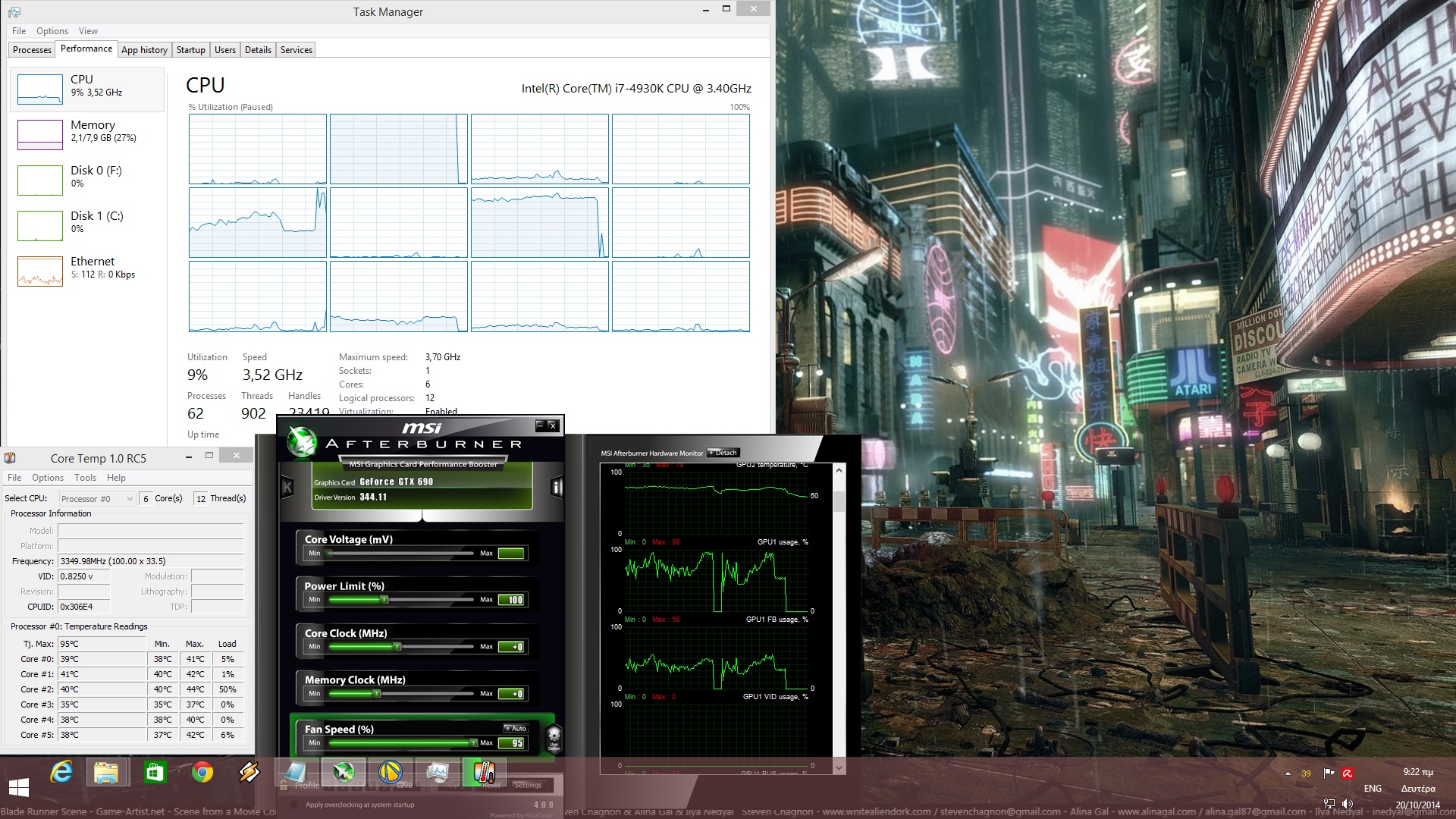Click the volume speaker tray icon
The width and height of the screenshot is (1456, 819).
point(1347,804)
